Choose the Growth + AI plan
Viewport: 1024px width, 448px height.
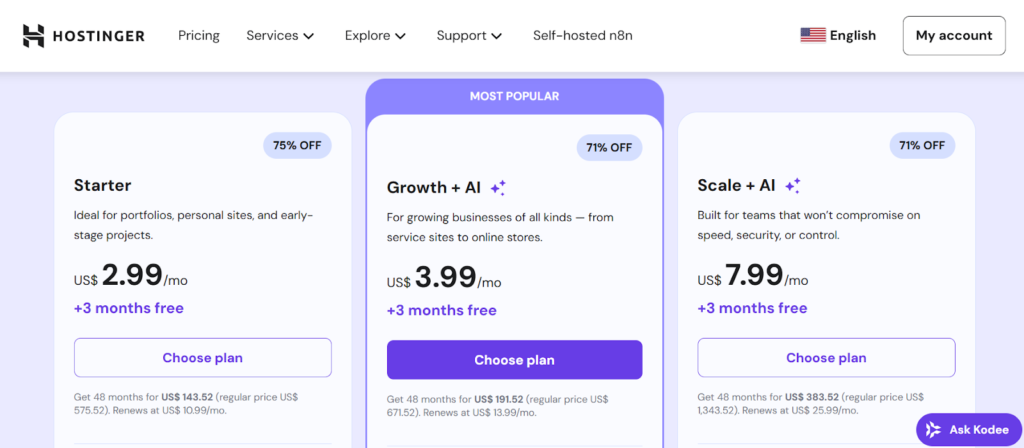pyautogui.click(x=514, y=360)
